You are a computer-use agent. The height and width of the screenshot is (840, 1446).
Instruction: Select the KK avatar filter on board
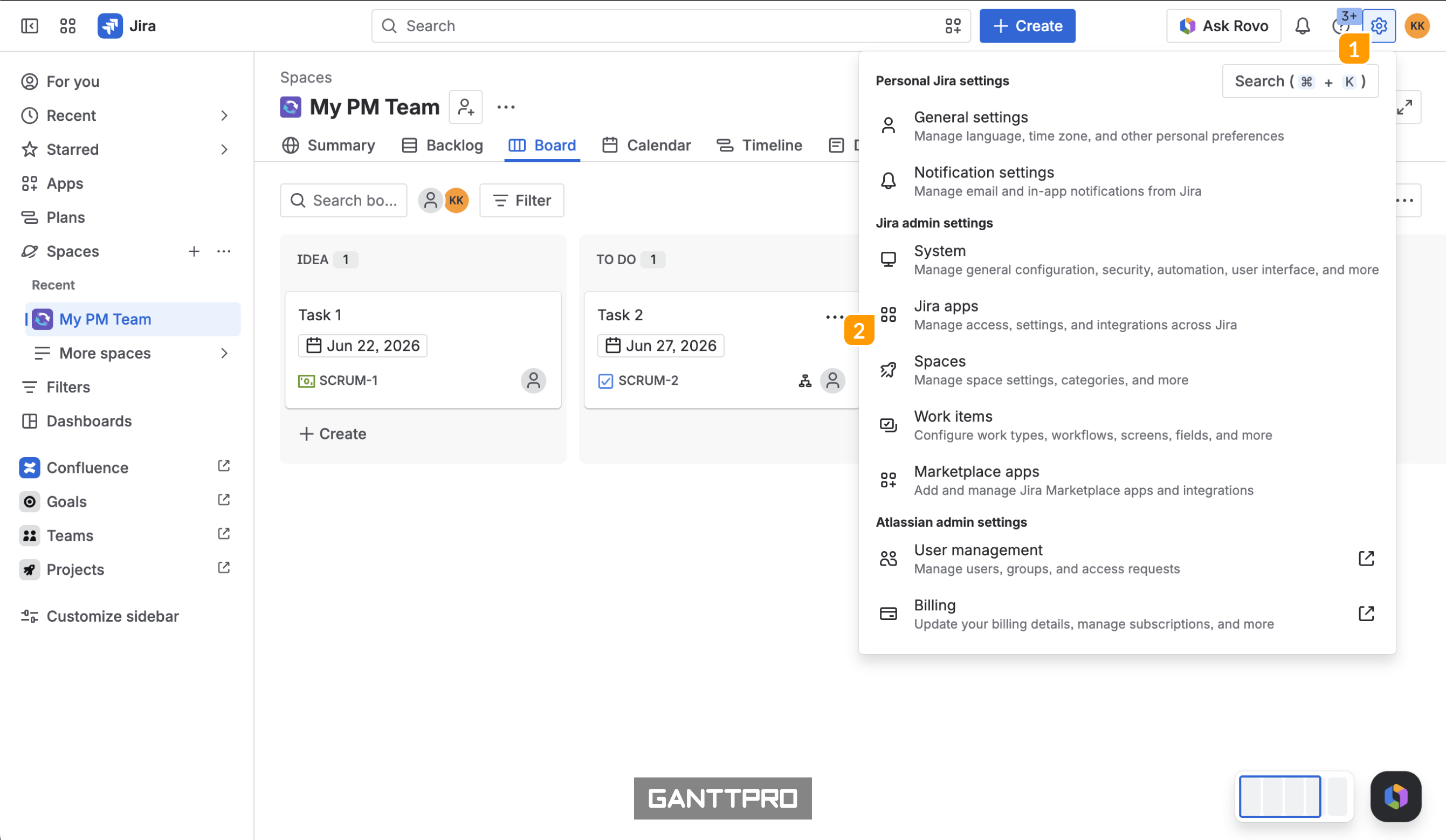pyautogui.click(x=456, y=200)
